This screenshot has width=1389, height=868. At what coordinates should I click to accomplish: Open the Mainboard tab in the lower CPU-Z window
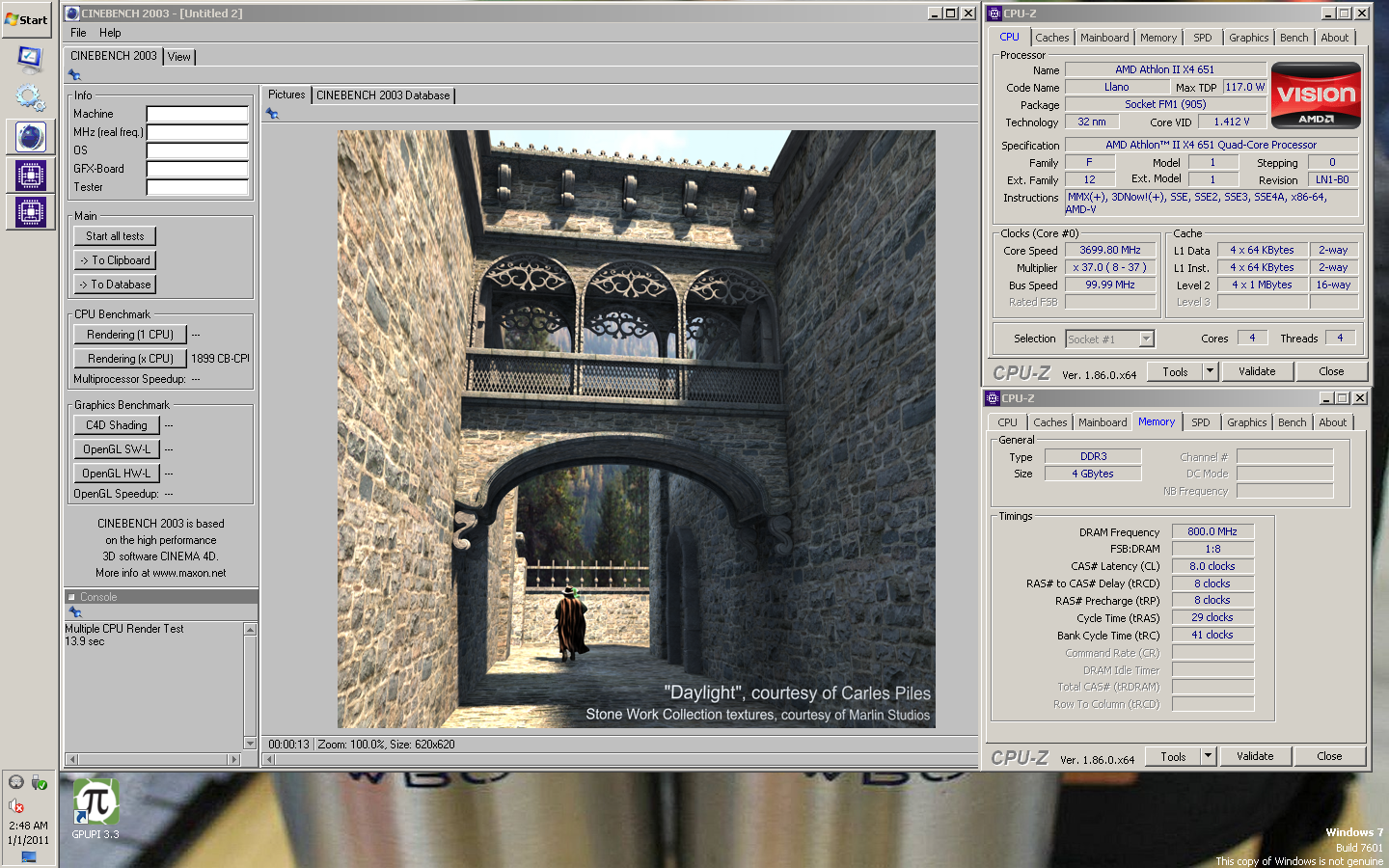coord(1103,422)
